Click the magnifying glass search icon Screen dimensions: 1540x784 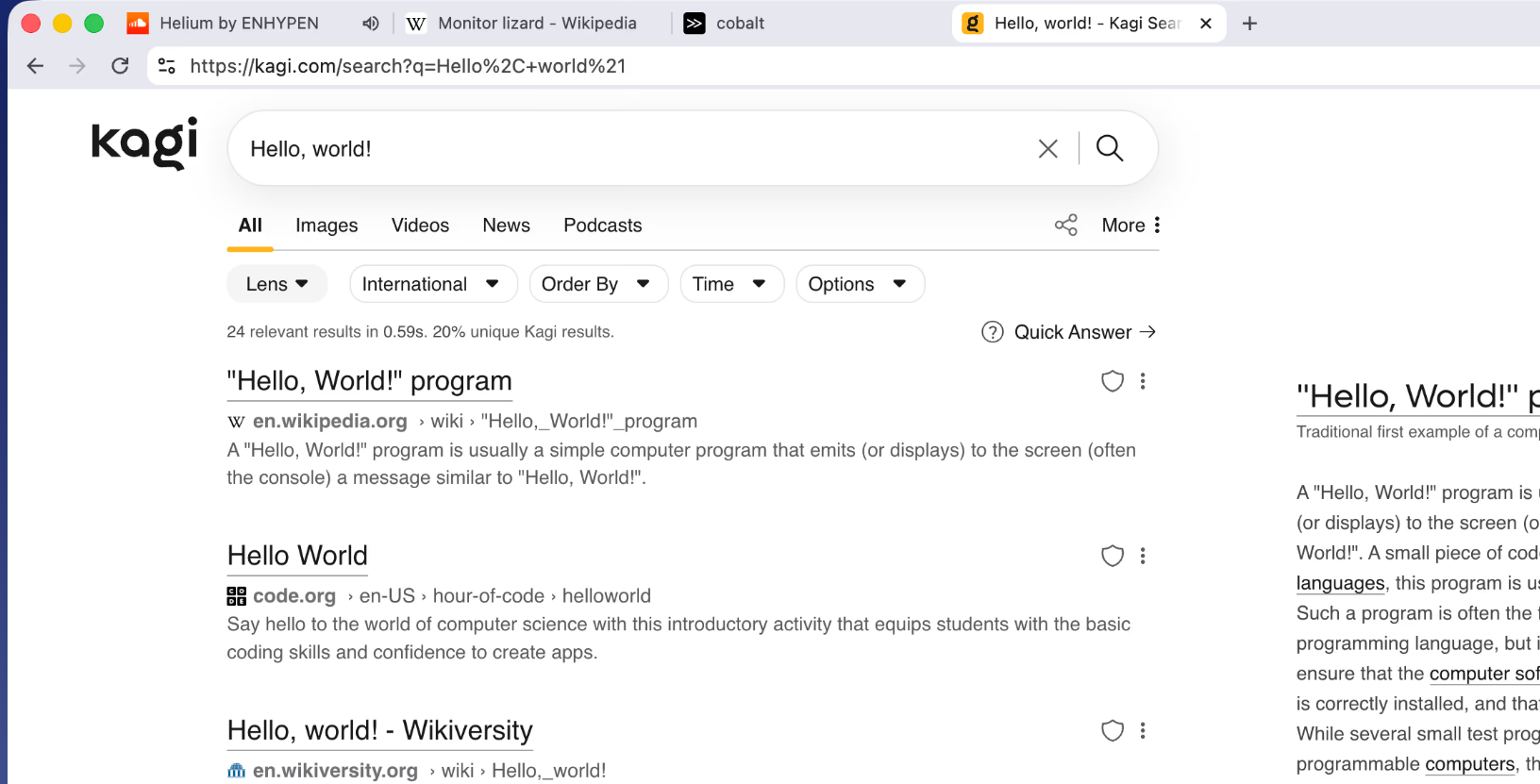point(1110,148)
